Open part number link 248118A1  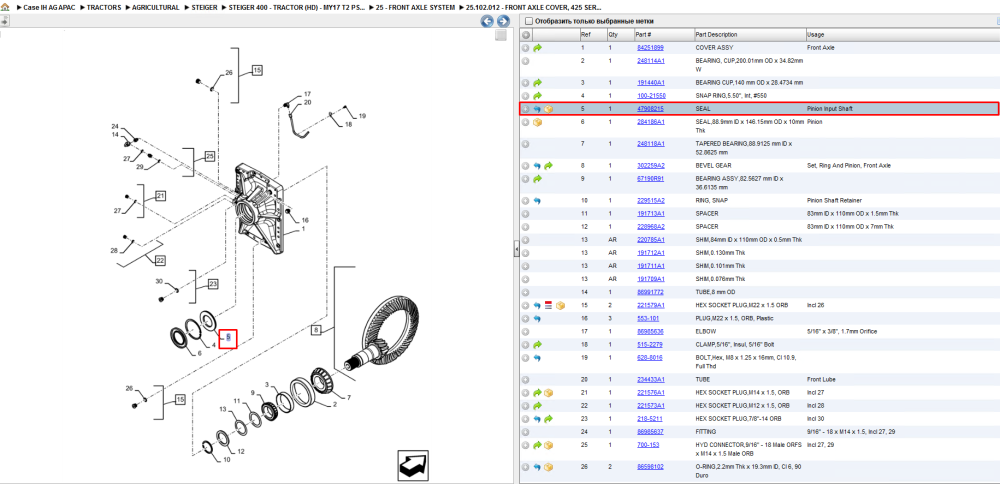pos(651,144)
